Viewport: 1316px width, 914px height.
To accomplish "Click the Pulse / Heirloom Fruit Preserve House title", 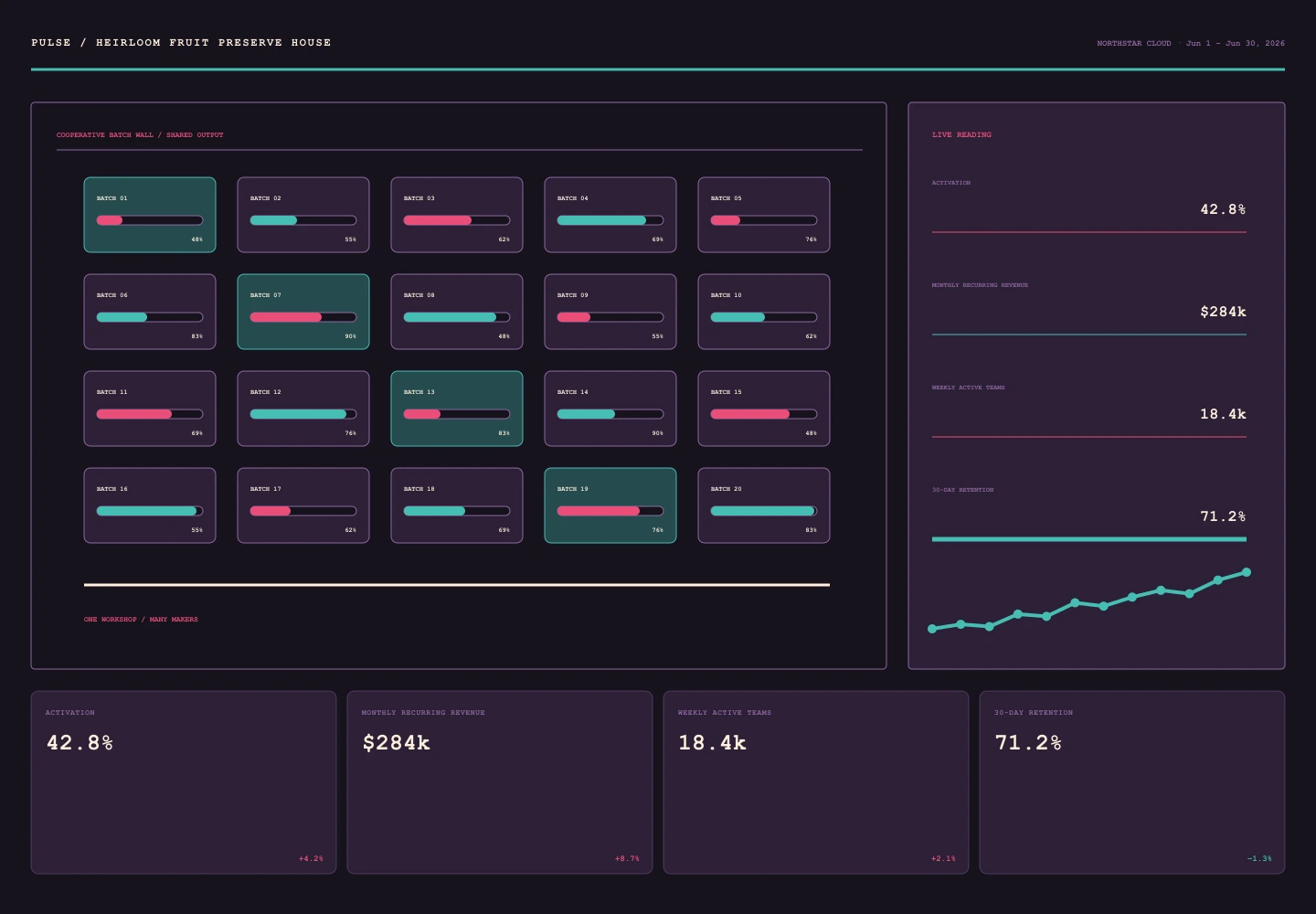I will (181, 43).
